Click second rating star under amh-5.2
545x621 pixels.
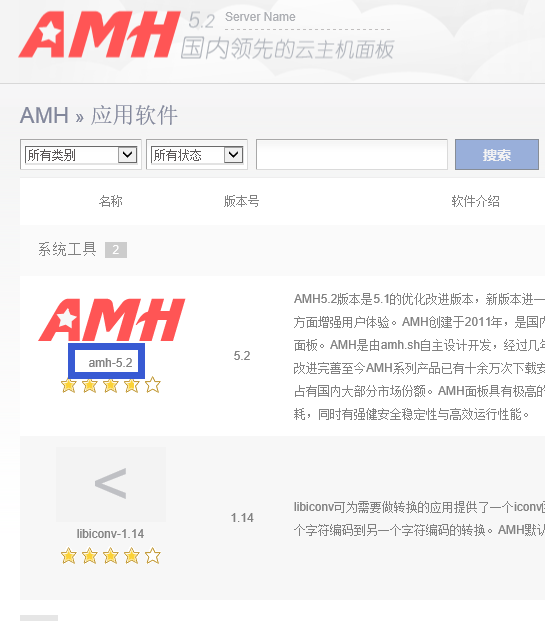(90, 385)
